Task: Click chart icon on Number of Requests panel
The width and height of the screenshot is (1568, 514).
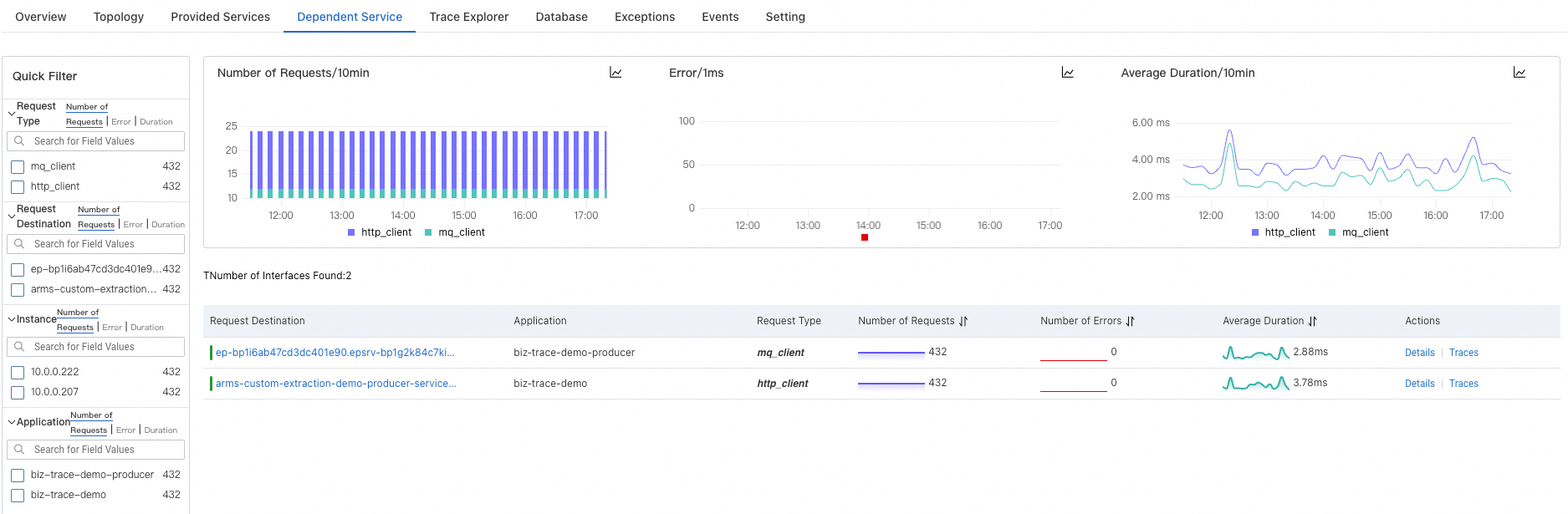Action: tap(615, 74)
